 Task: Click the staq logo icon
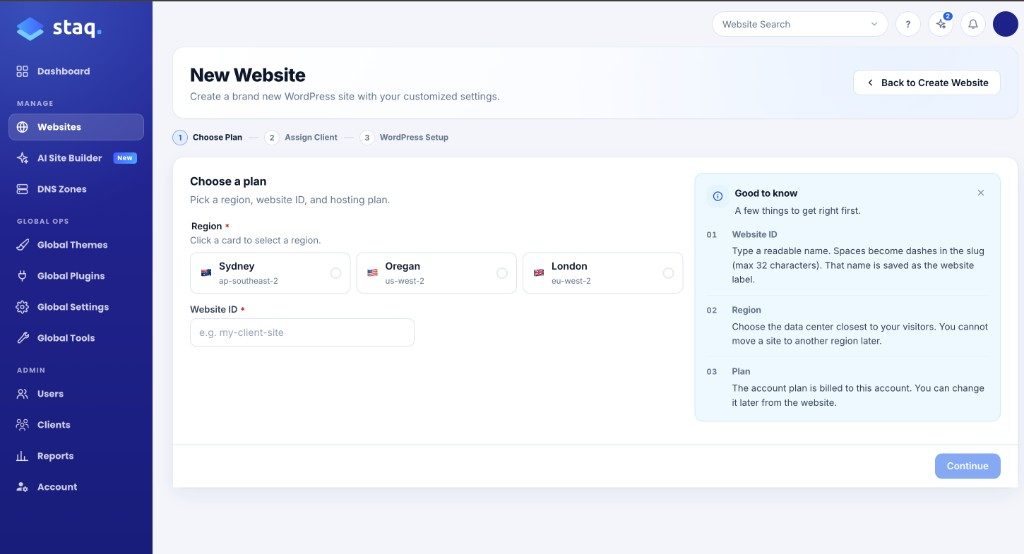[30, 29]
